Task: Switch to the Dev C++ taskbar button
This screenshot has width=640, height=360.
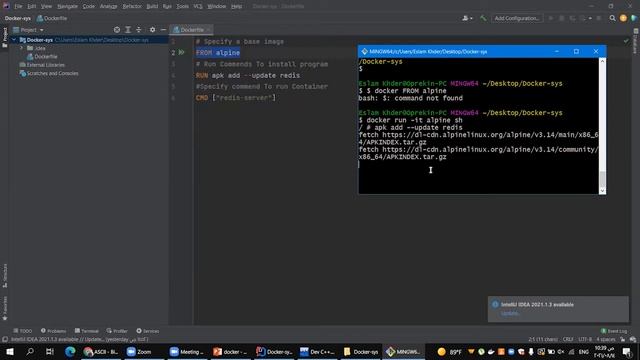Action: tap(317, 351)
